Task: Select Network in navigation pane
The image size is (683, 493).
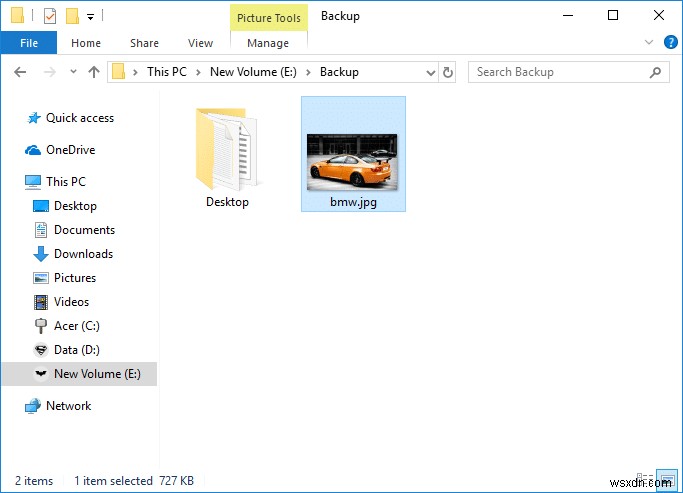Action: [x=68, y=406]
